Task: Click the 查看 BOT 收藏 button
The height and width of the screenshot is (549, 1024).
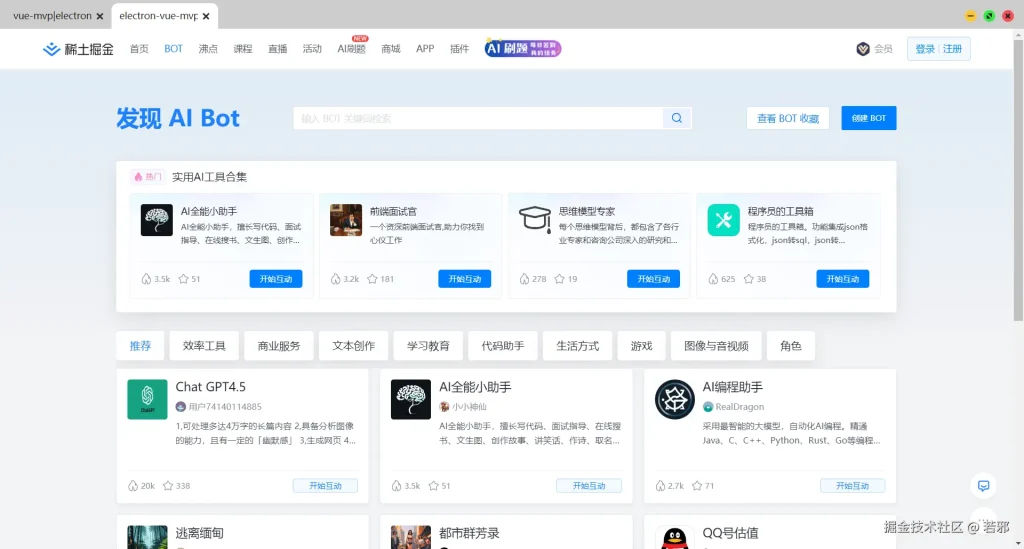Action: 787,118
